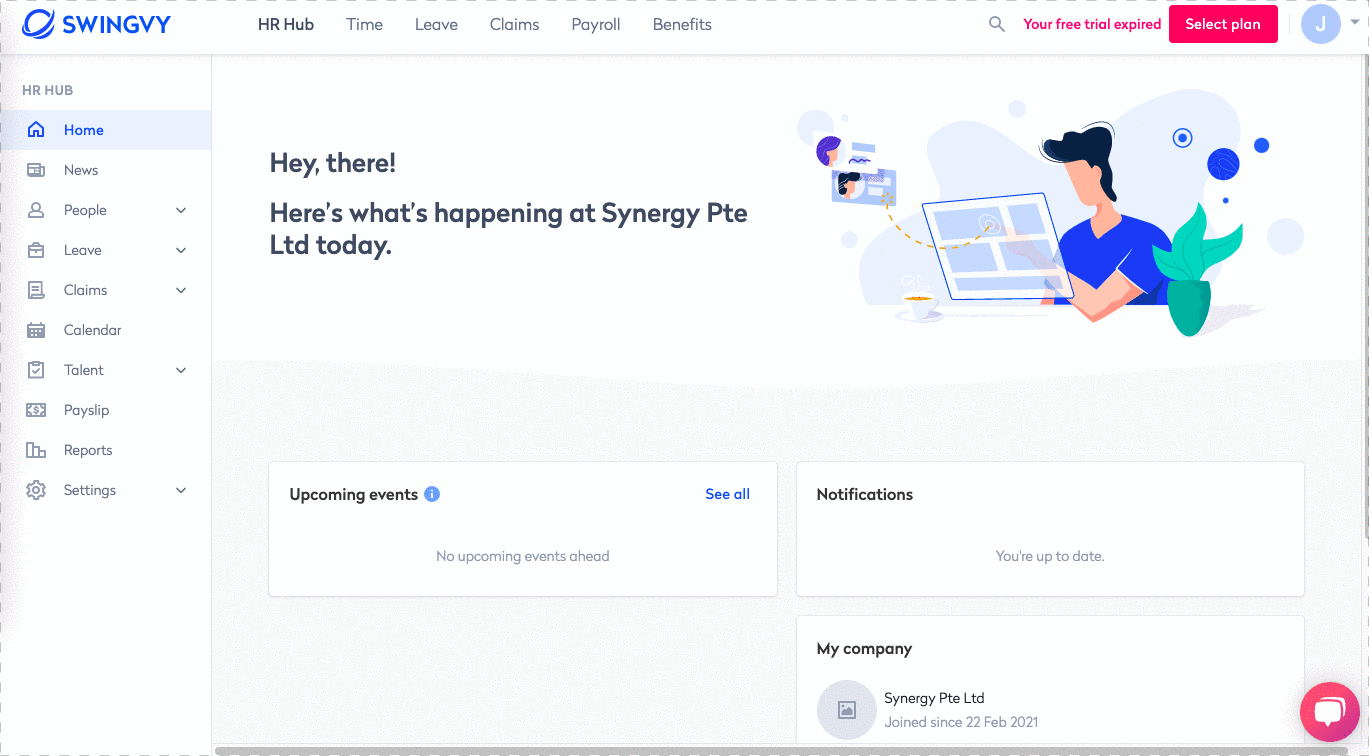Expand the Leave sidebar chevron
1369x756 pixels.
click(x=181, y=250)
